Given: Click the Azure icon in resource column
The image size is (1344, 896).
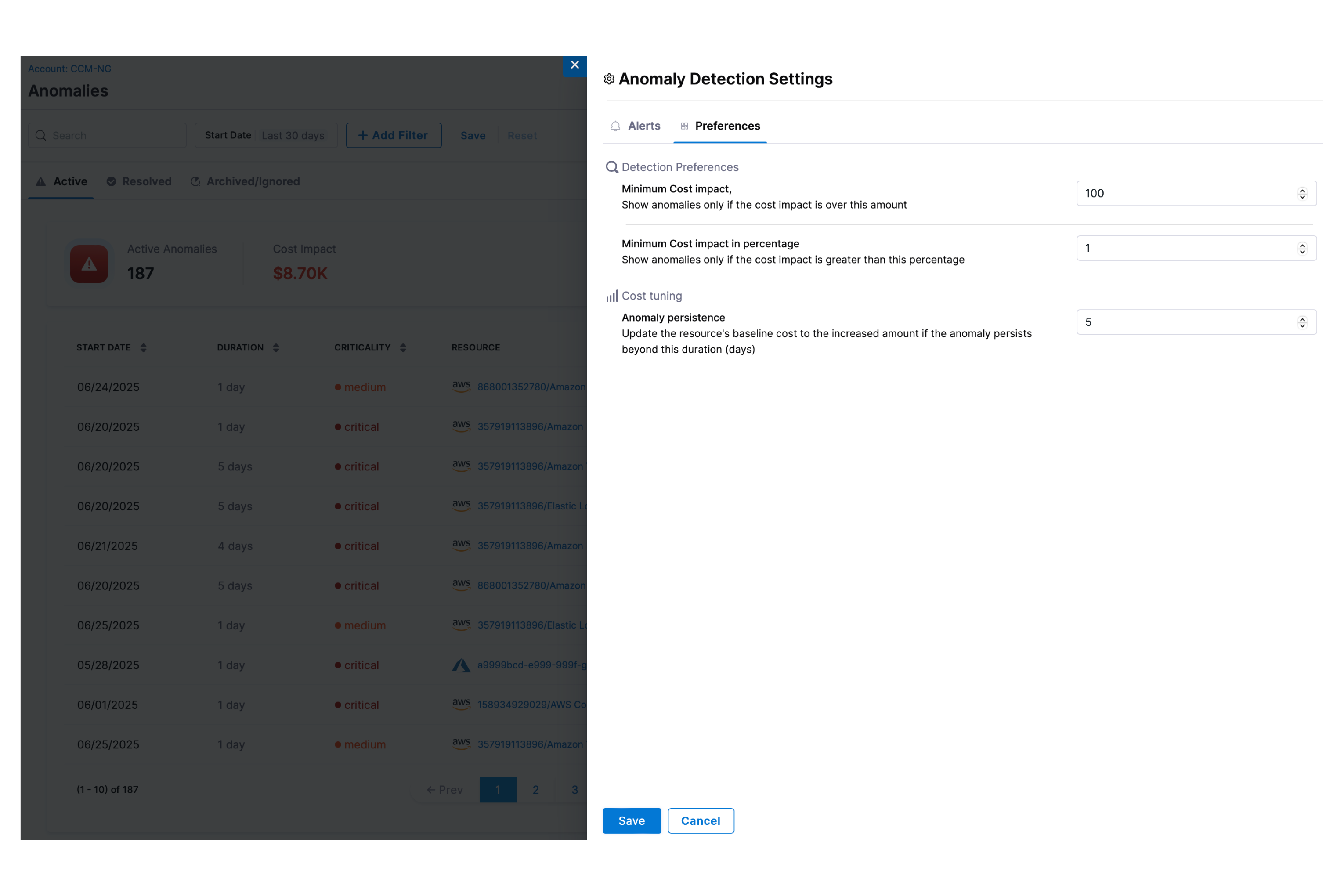Looking at the screenshot, I should pyautogui.click(x=461, y=665).
